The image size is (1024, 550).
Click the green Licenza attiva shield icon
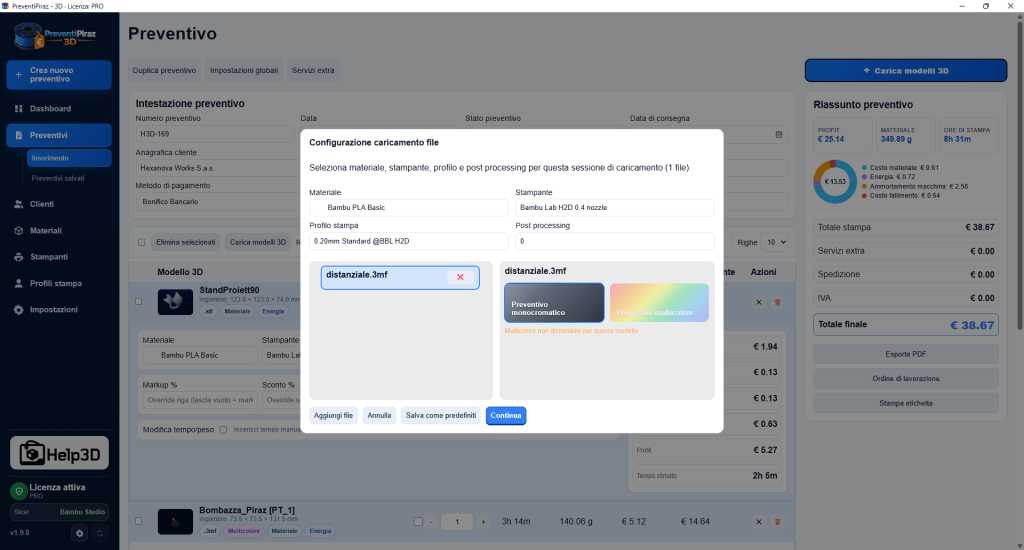tap(18, 491)
